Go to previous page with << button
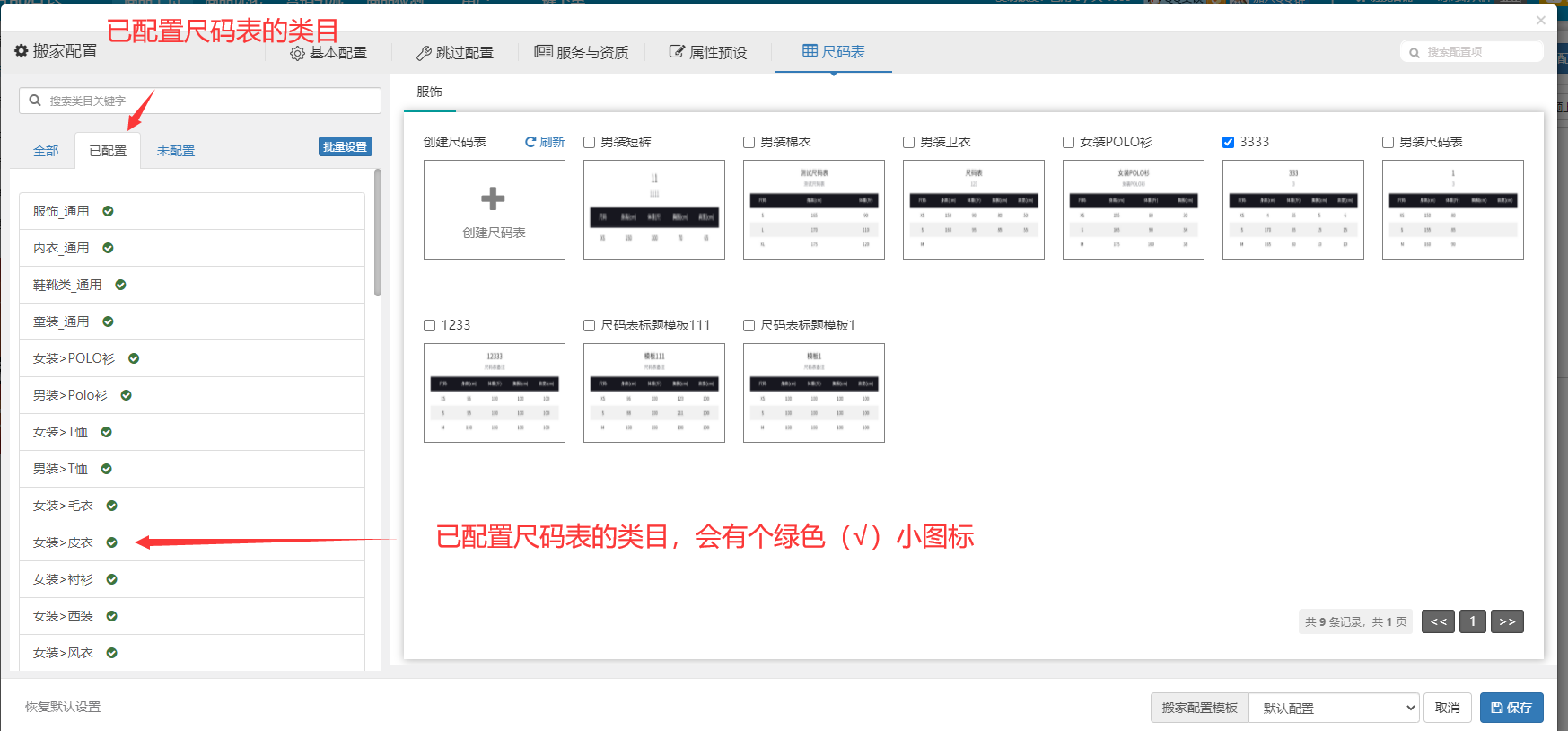Viewport: 1568px width, 731px height. 1438,621
